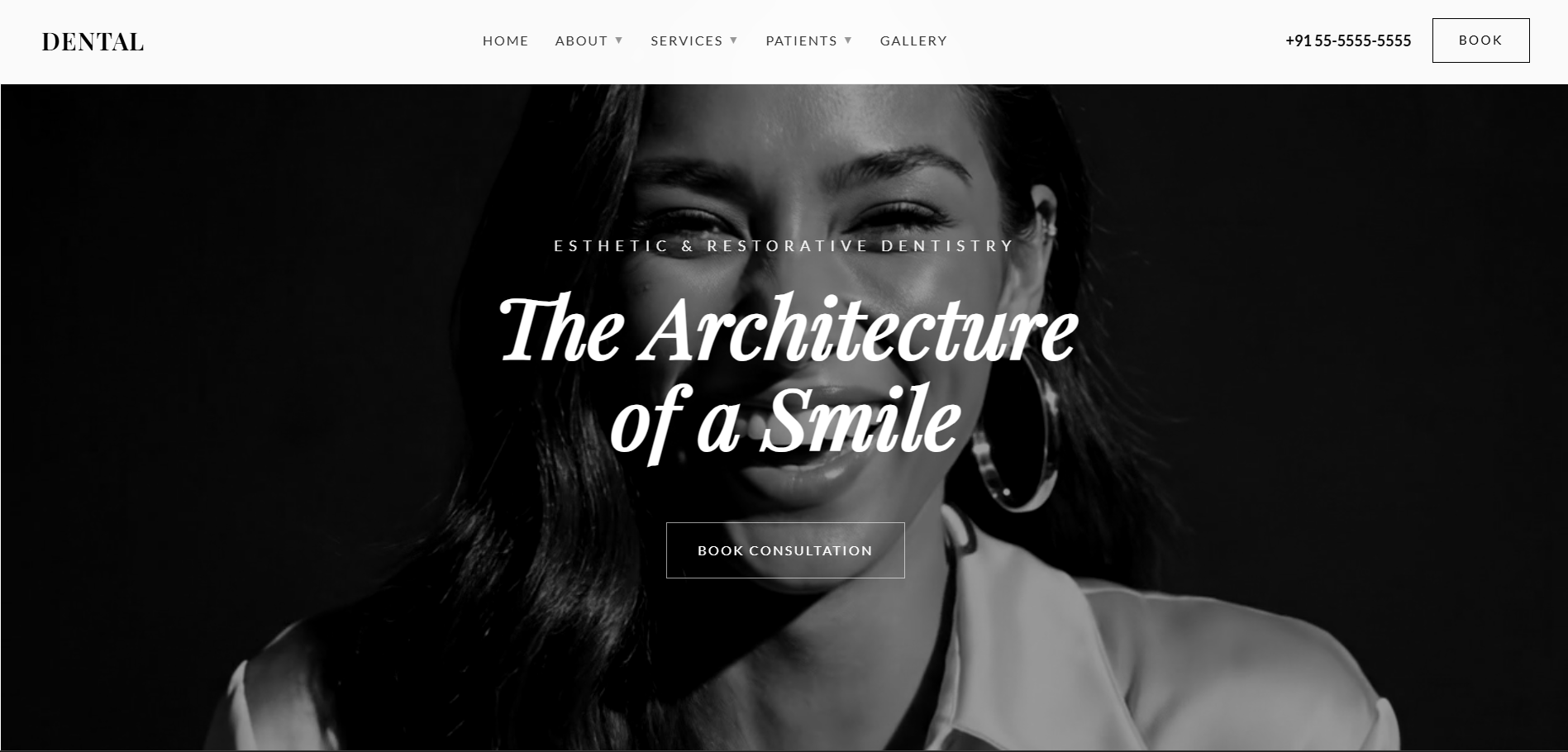Image resolution: width=1568 pixels, height=752 pixels.
Task: Expand the ABOUT dropdown arrow
Action: click(x=618, y=40)
